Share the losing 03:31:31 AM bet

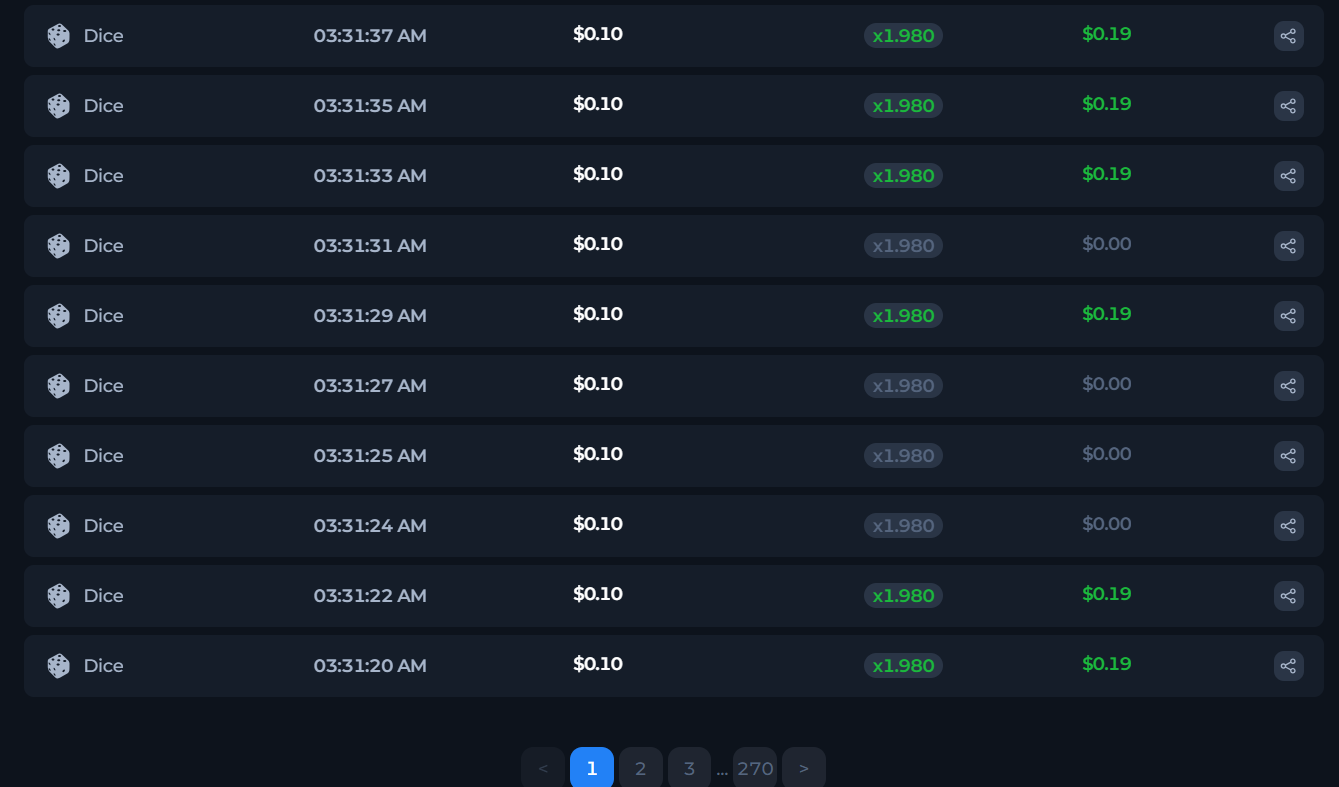pos(1288,246)
